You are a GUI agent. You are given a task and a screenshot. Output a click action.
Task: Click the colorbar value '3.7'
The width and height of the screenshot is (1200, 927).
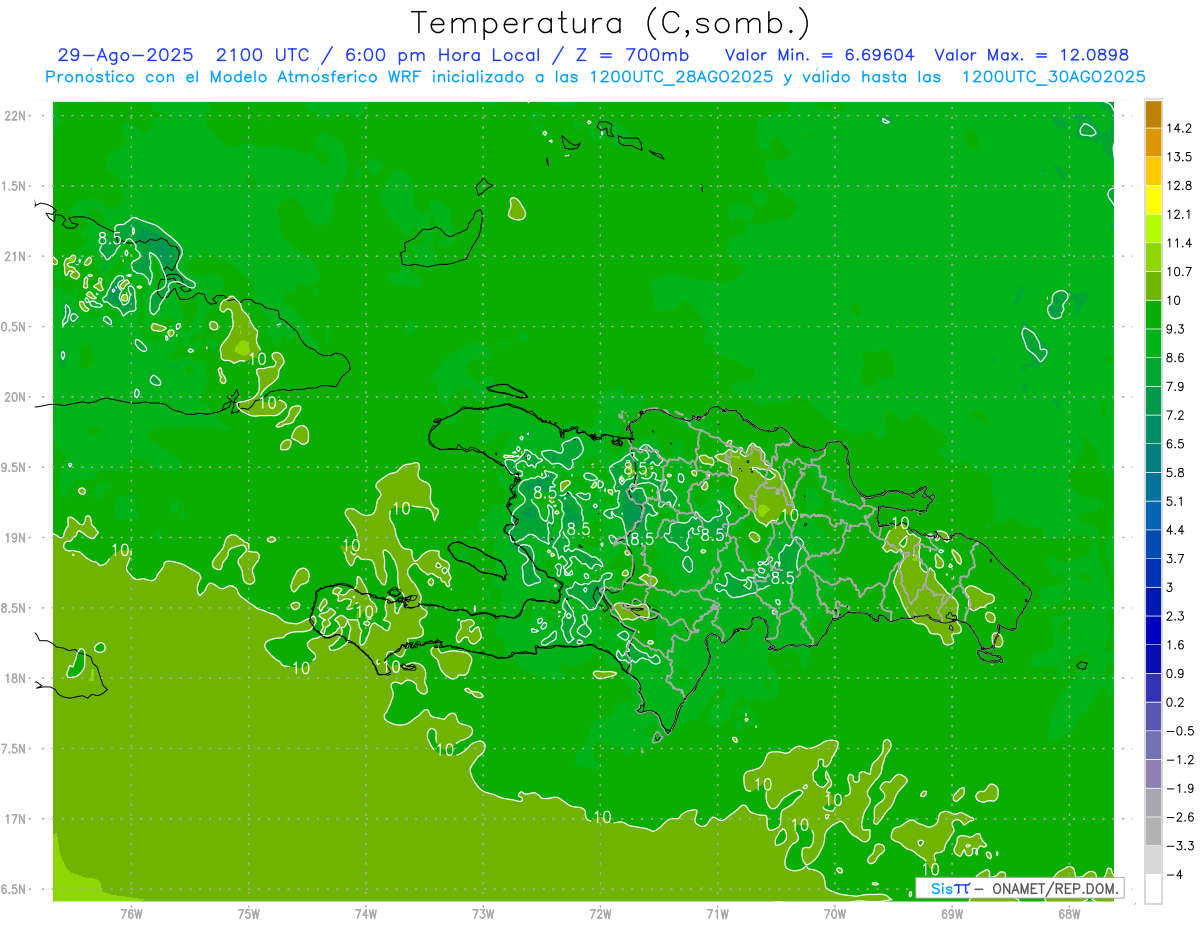(x=1176, y=559)
